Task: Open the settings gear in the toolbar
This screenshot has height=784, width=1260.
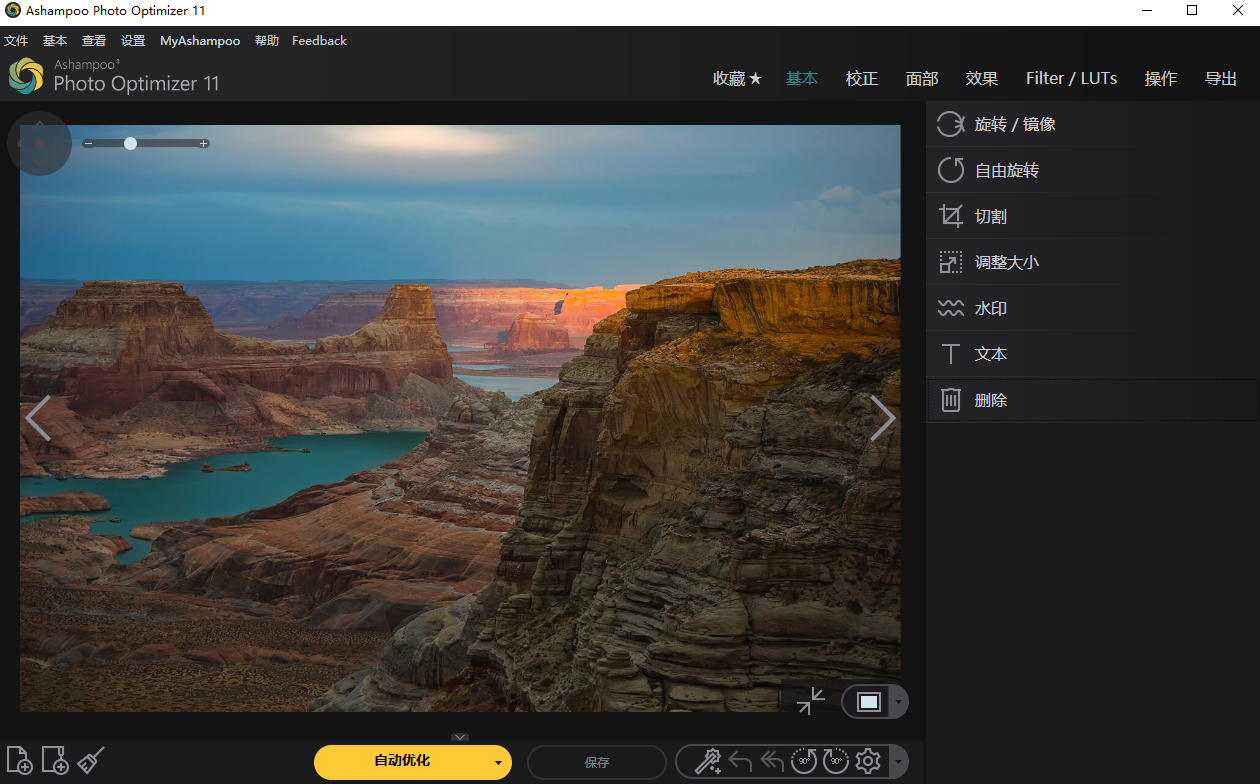Action: pyautogui.click(x=868, y=761)
